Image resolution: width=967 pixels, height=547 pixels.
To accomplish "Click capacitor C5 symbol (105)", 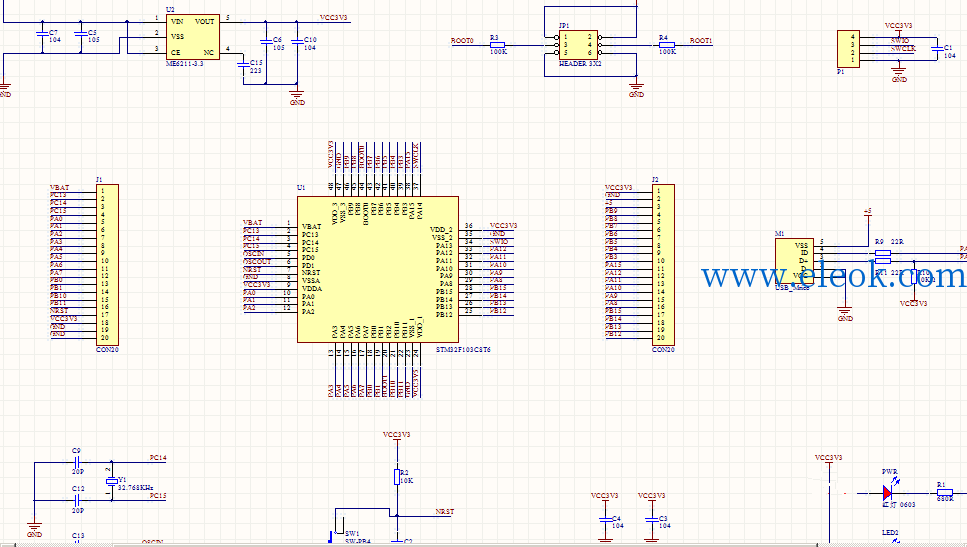I will (x=80, y=35).
